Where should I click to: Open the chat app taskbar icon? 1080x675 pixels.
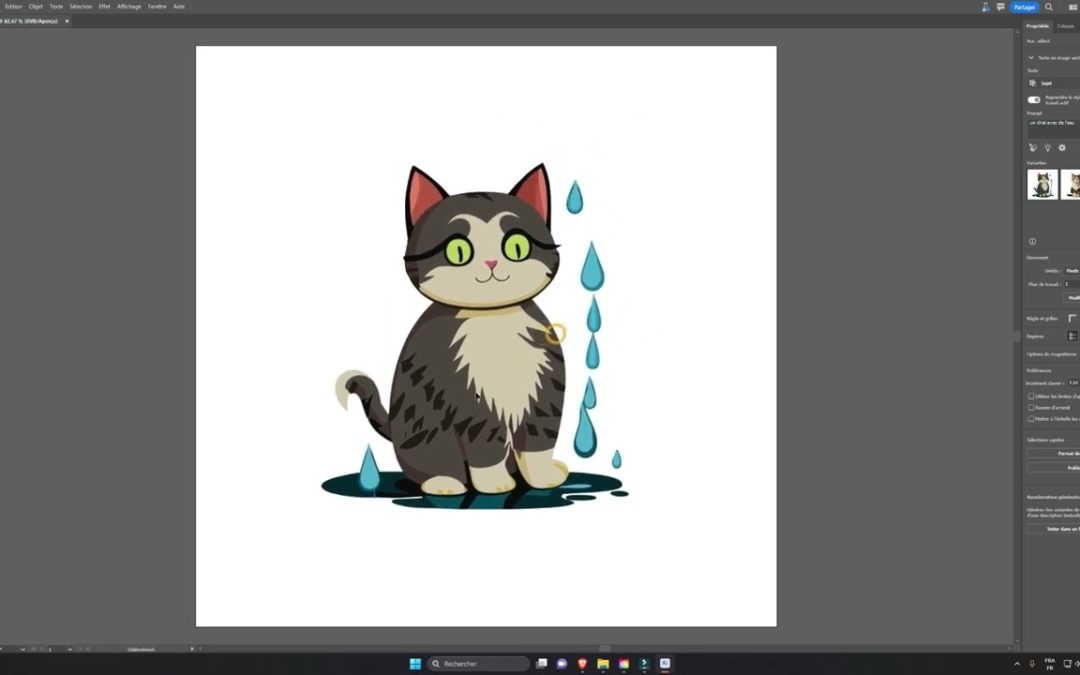pyautogui.click(x=562, y=664)
